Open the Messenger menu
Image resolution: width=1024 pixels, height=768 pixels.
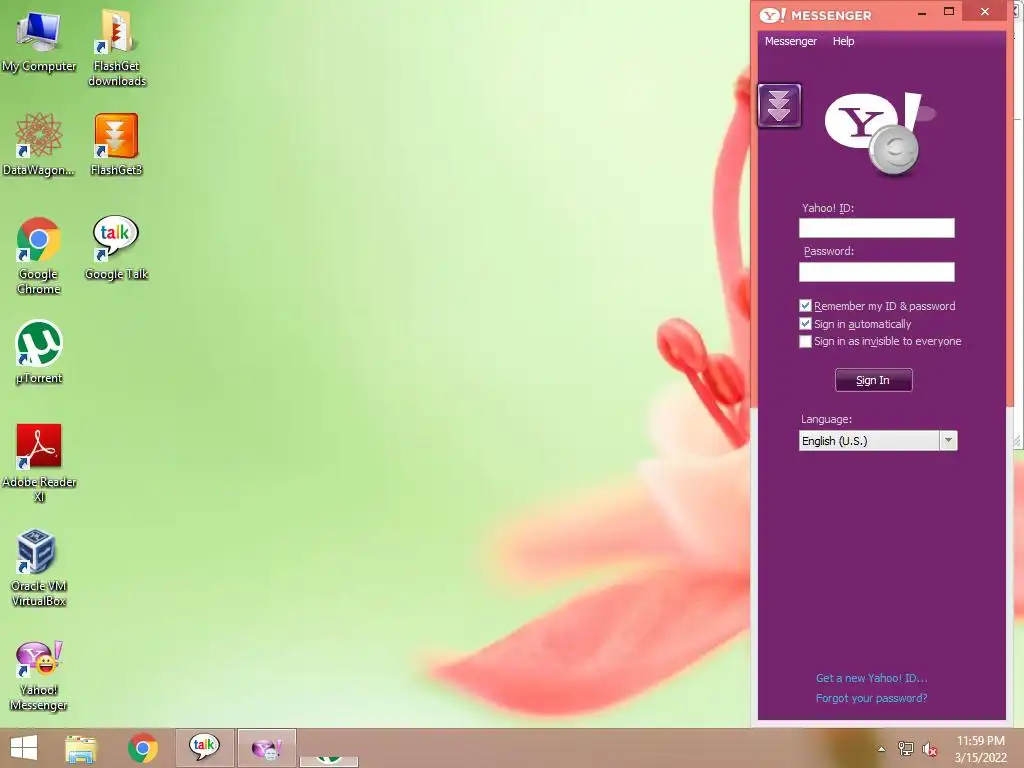pyautogui.click(x=790, y=41)
